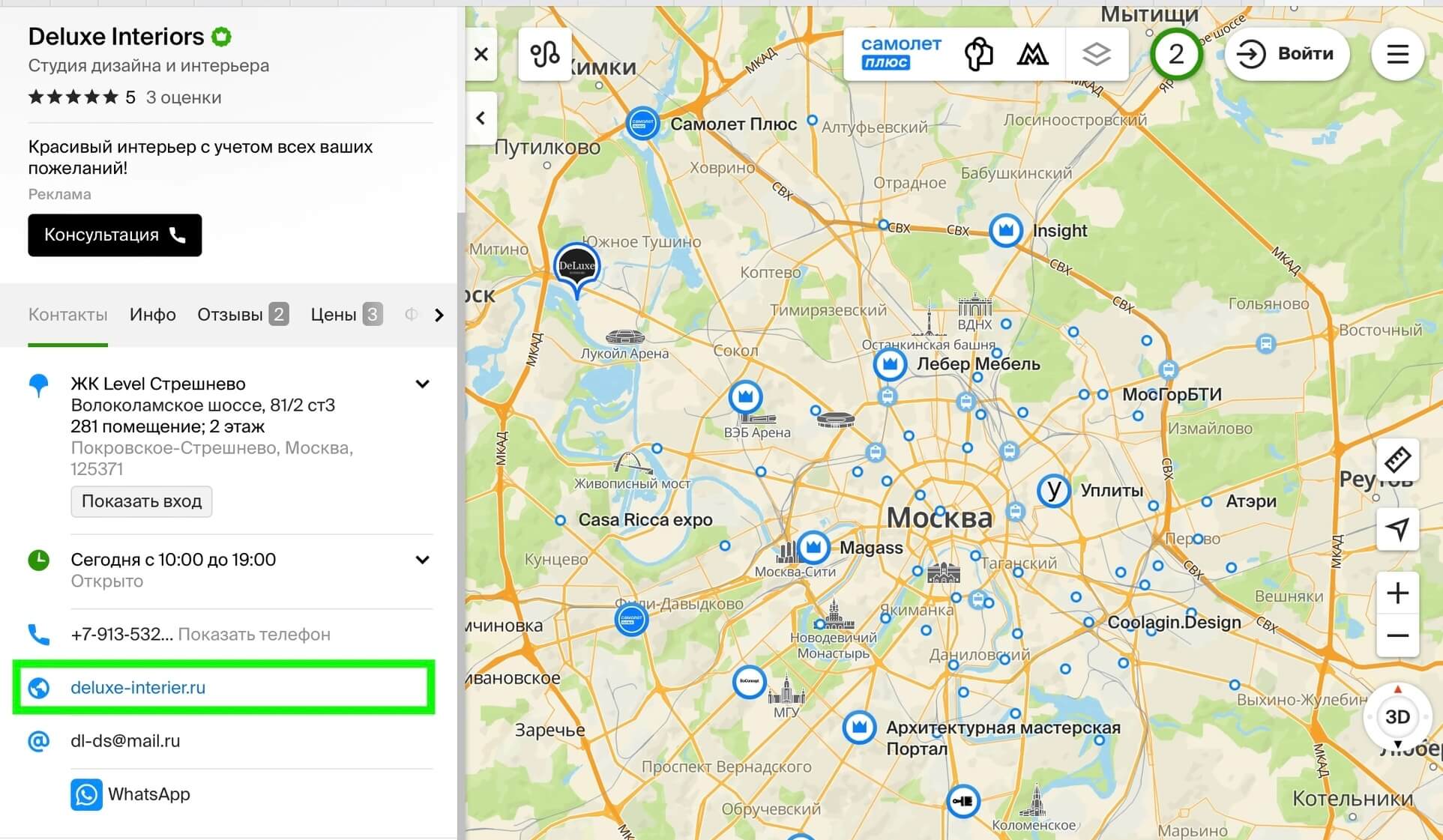Click the Коломенское landmark icon

click(x=1037, y=800)
